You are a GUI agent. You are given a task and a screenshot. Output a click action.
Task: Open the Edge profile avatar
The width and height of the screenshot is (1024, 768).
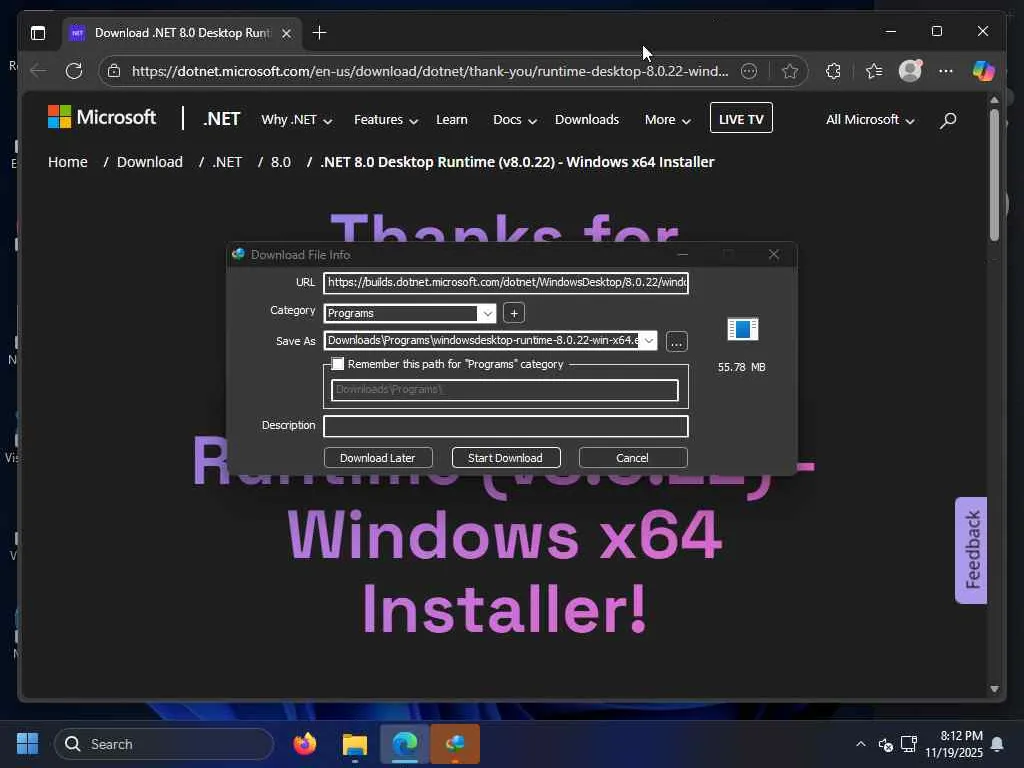coord(910,71)
